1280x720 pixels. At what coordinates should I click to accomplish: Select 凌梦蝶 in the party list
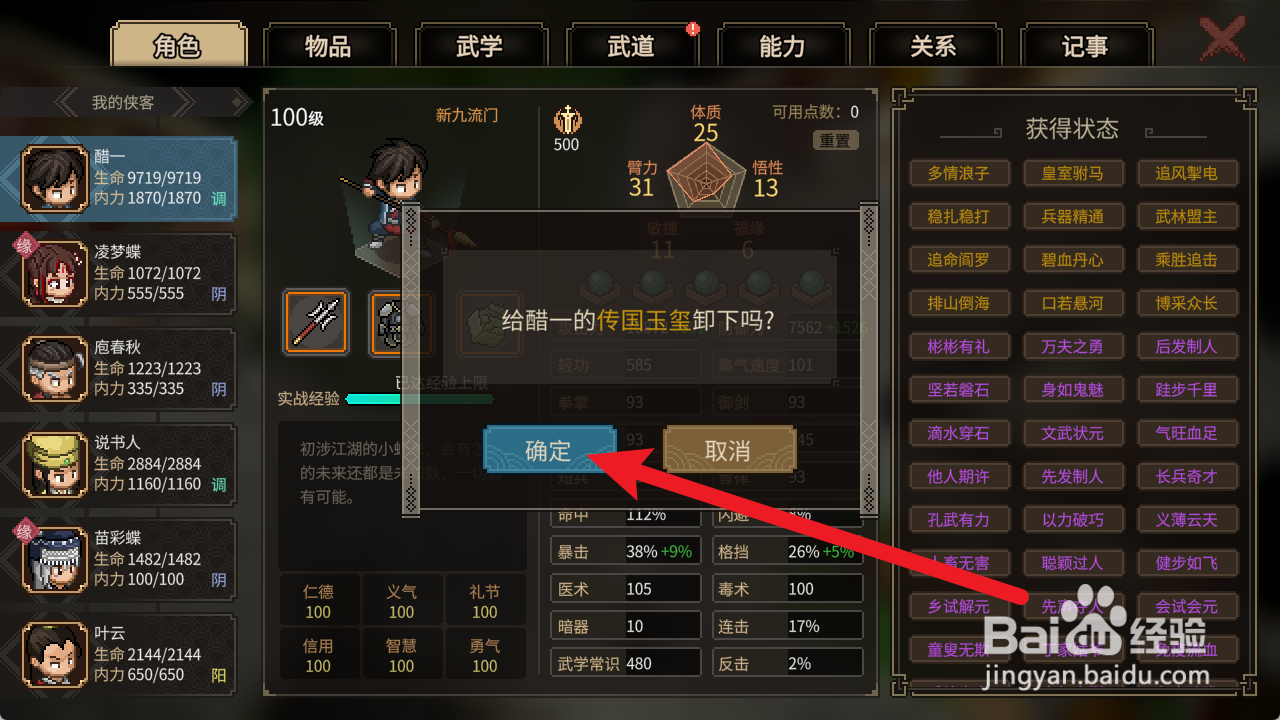[118, 272]
